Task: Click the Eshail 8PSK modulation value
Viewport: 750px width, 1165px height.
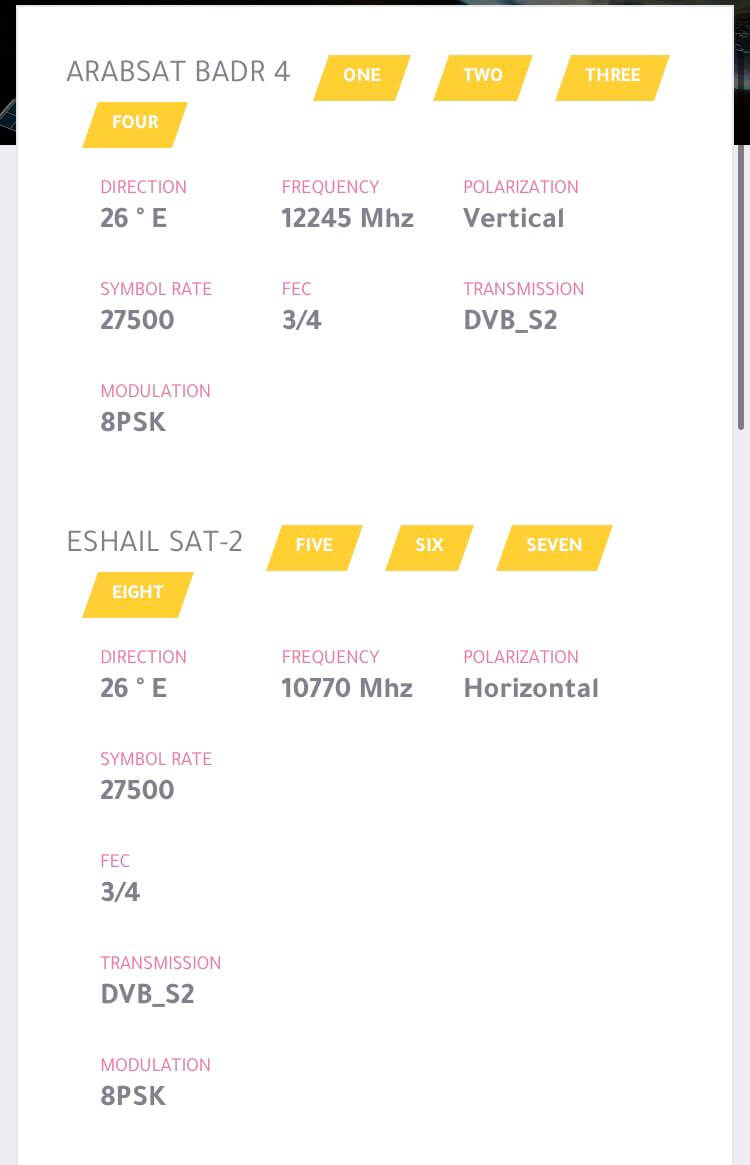Action: pos(133,1096)
